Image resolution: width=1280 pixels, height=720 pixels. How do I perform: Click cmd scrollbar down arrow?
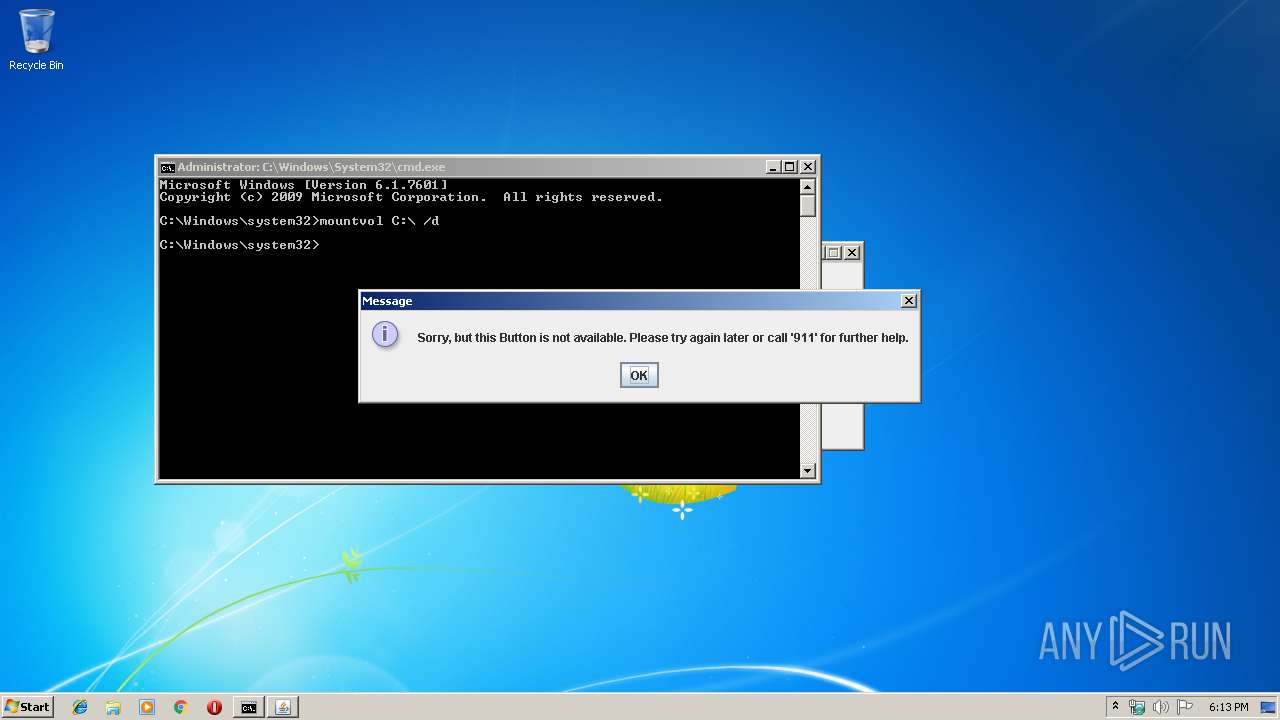(x=808, y=471)
